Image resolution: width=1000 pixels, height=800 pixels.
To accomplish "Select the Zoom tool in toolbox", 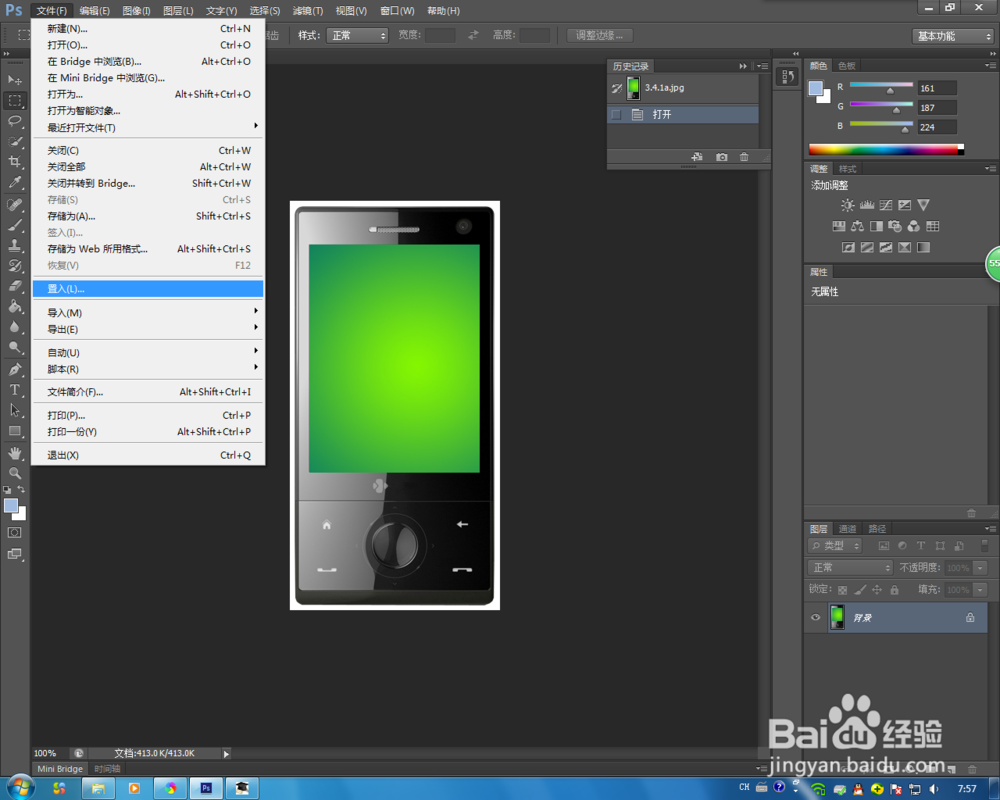I will pyautogui.click(x=15, y=473).
